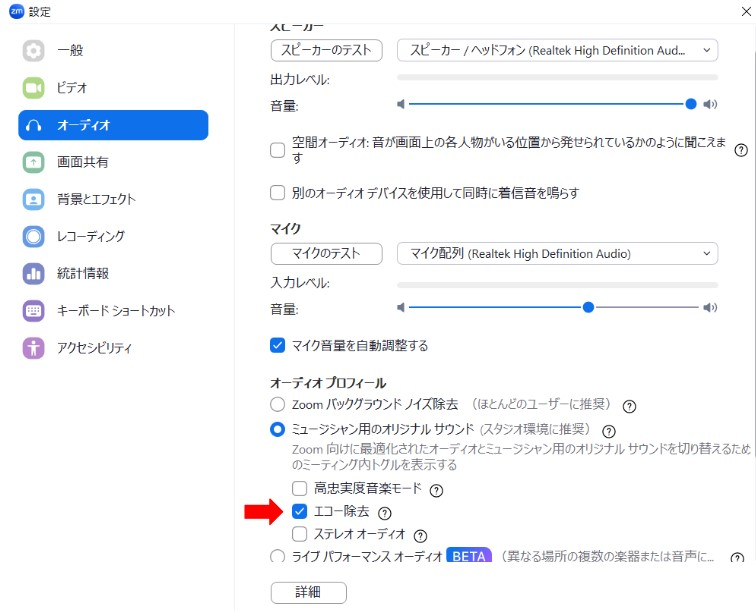The height and width of the screenshot is (611, 756).
Task: Click the アクセシビリティ person icon
Action: [33, 348]
